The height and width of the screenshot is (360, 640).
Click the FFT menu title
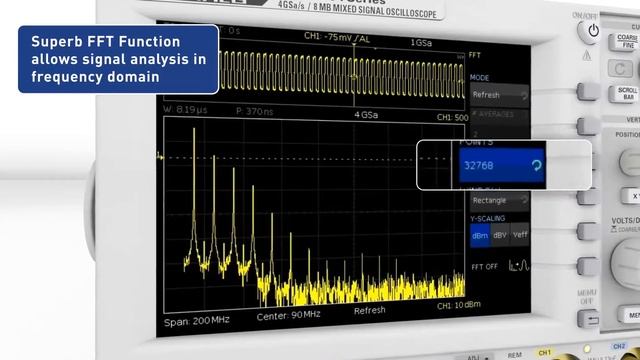pyautogui.click(x=474, y=55)
